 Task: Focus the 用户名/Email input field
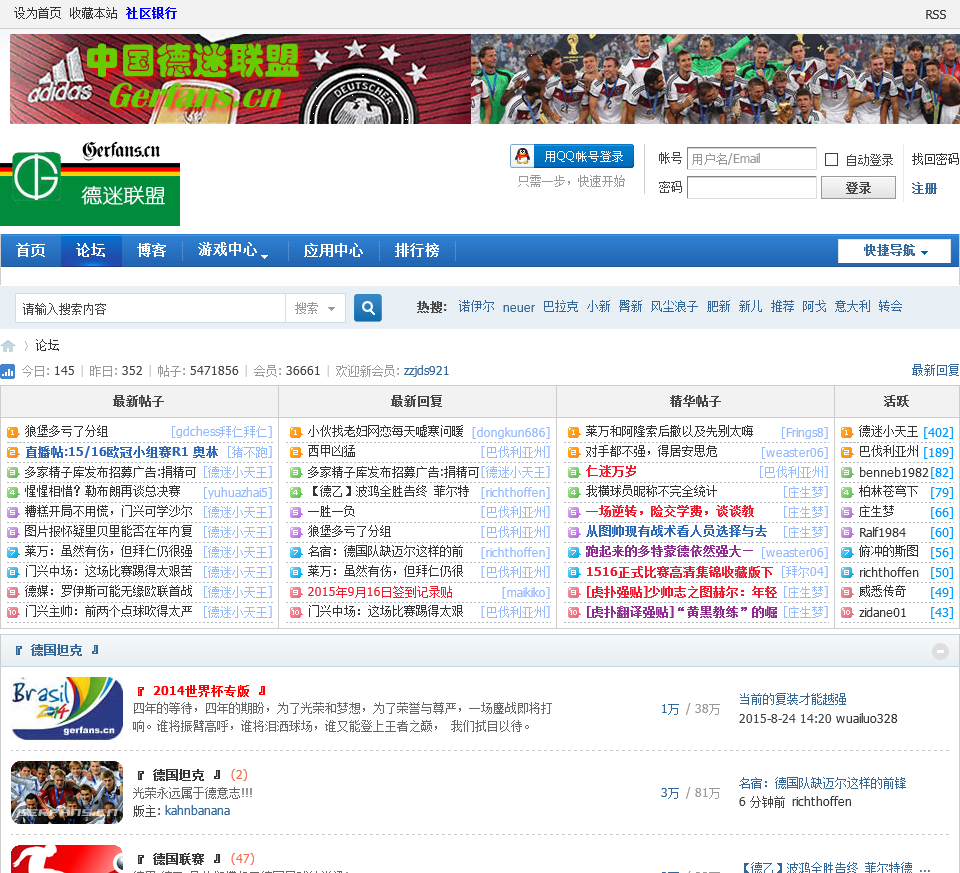[752, 159]
